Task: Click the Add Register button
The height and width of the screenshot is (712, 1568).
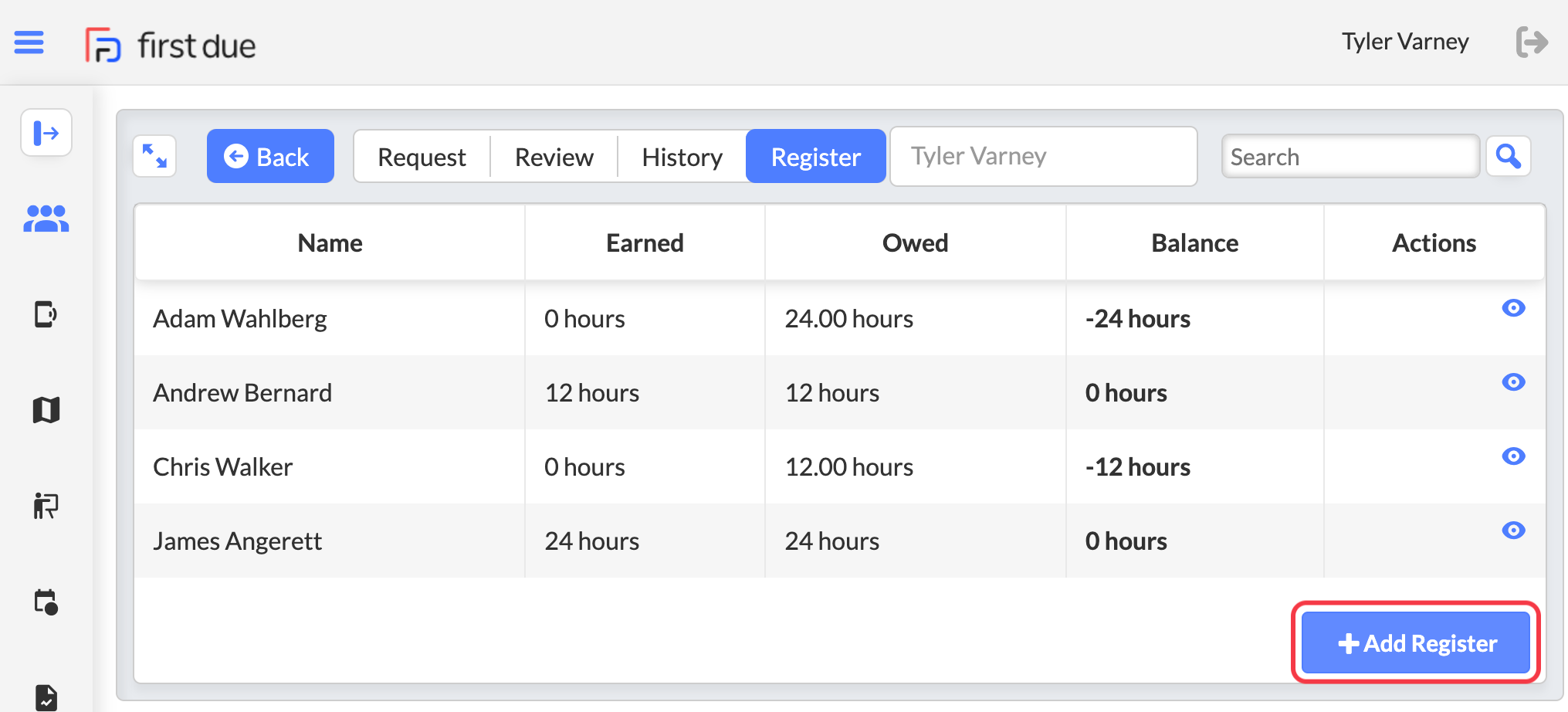Action: (x=1416, y=642)
